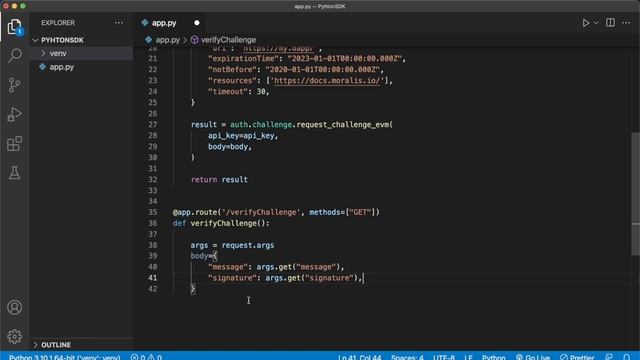Click "message" key on line 40
The width and height of the screenshot is (640, 360).
click(x=228, y=267)
